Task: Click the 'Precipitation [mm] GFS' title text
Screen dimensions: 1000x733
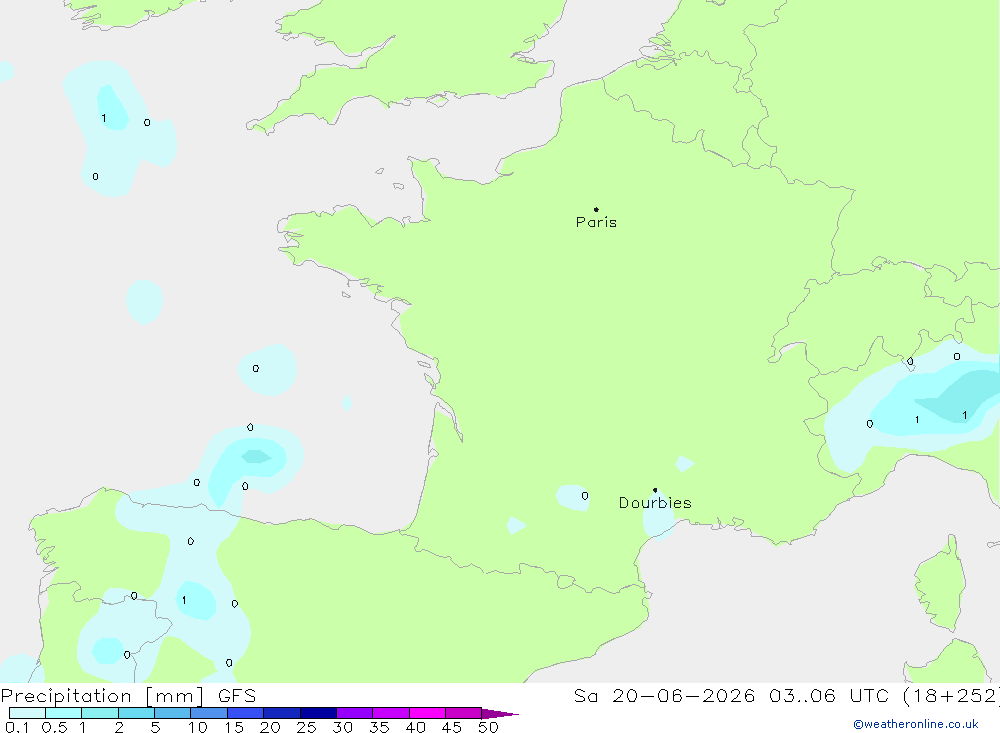Action: [128, 696]
